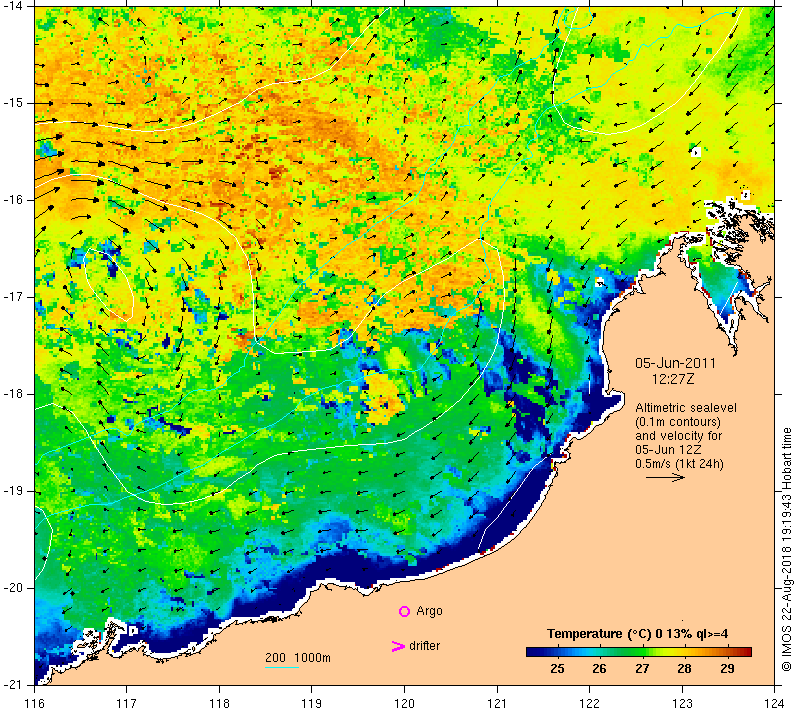Image resolution: width=800 pixels, height=710 pixels.
Task: Click the 123 longitude axis label
Action: 682,703
